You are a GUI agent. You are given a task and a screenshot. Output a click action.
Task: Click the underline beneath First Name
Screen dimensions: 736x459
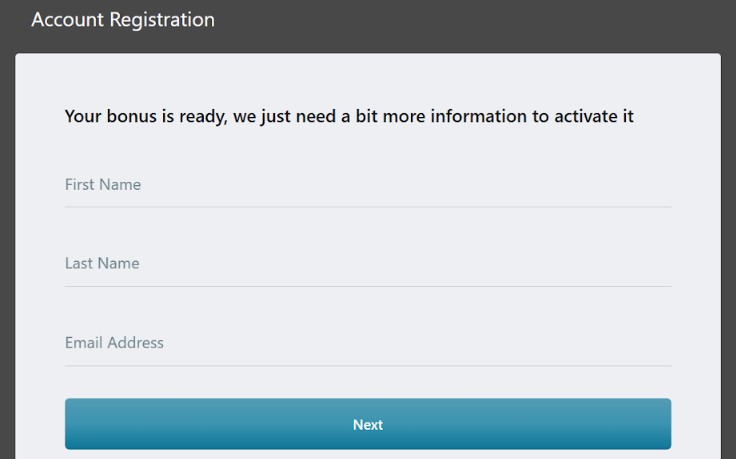[x=368, y=207]
